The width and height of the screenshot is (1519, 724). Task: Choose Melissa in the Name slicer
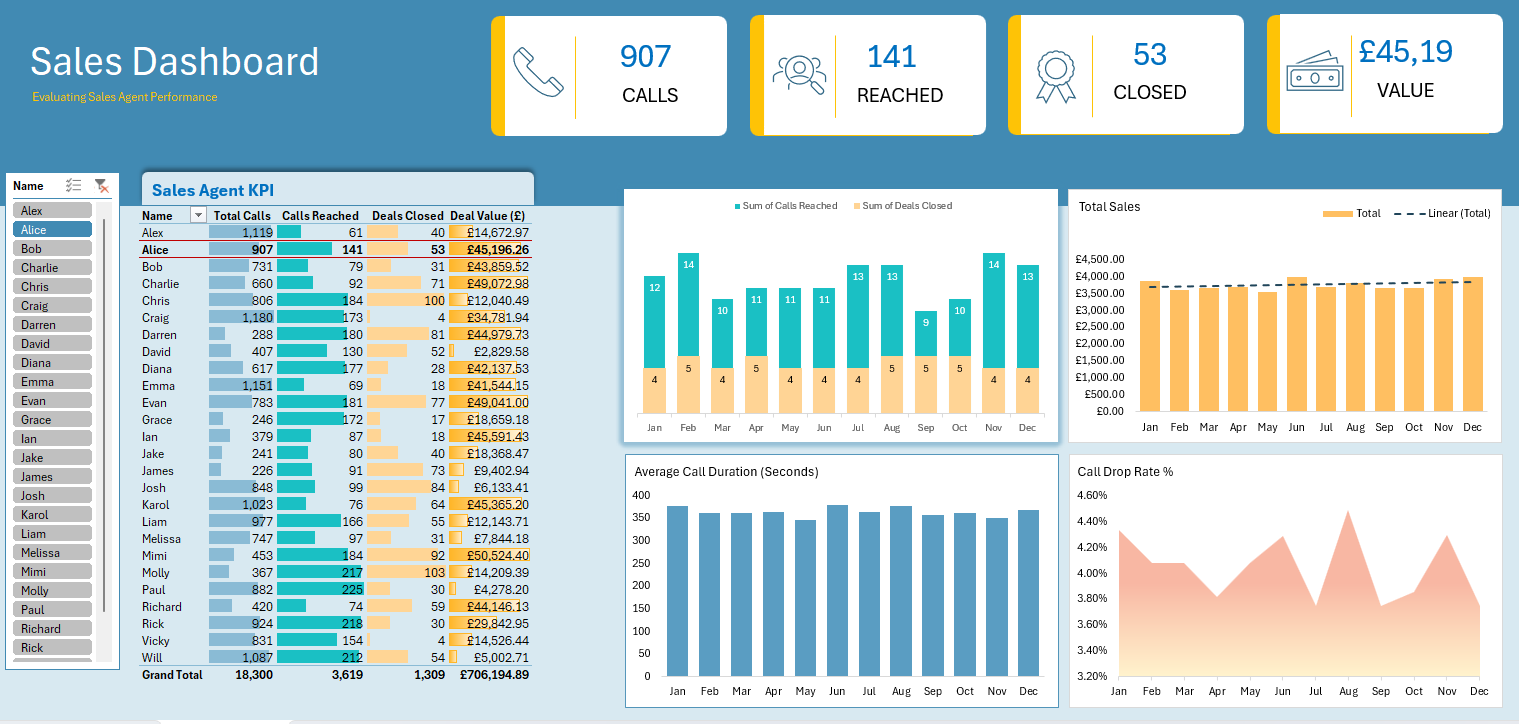tap(52, 553)
